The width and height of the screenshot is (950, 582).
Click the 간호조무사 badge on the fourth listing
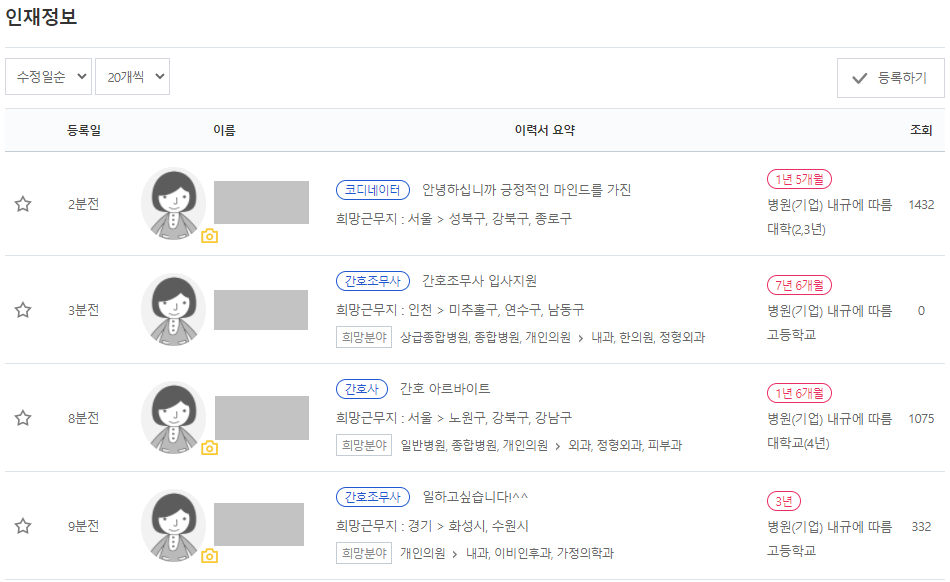(x=371, y=495)
